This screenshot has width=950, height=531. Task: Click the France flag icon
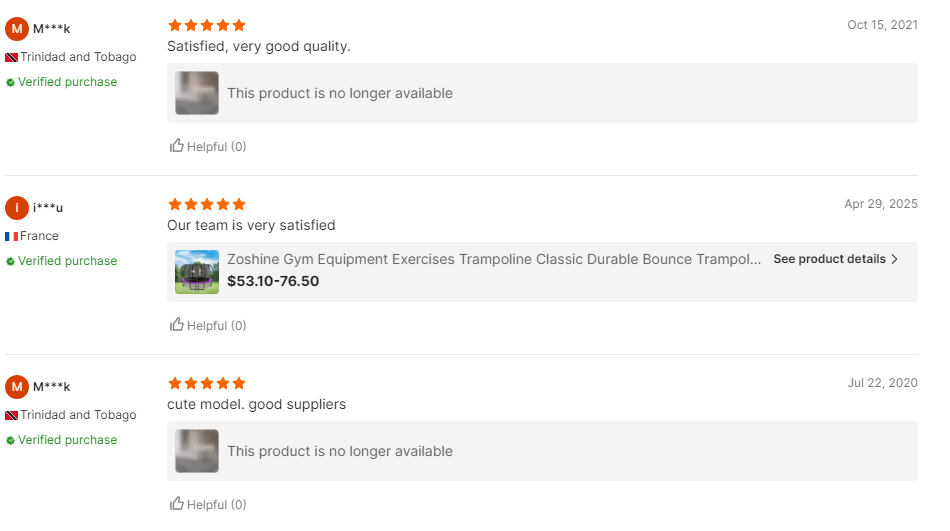pyautogui.click(x=12, y=236)
